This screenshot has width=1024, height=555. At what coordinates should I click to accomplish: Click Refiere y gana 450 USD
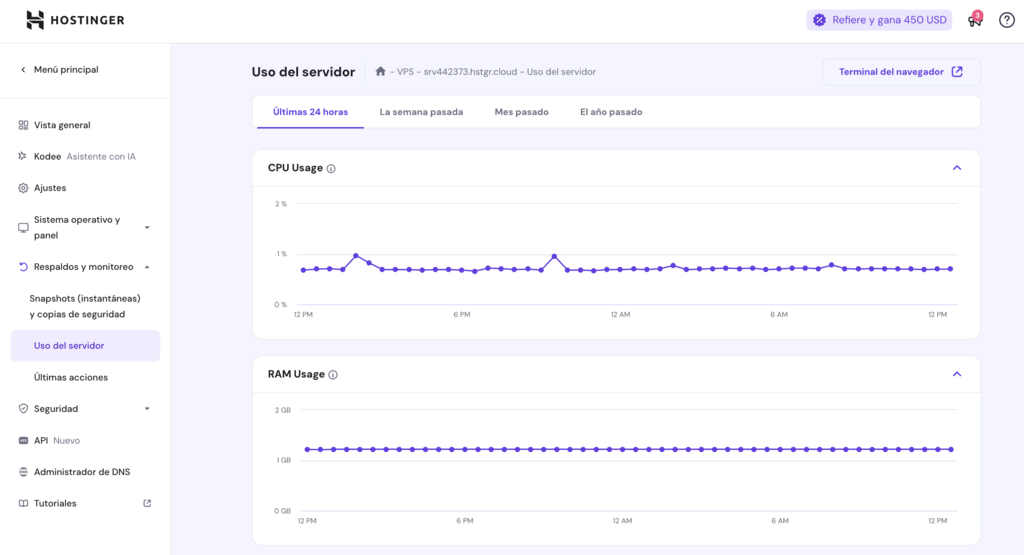879,20
